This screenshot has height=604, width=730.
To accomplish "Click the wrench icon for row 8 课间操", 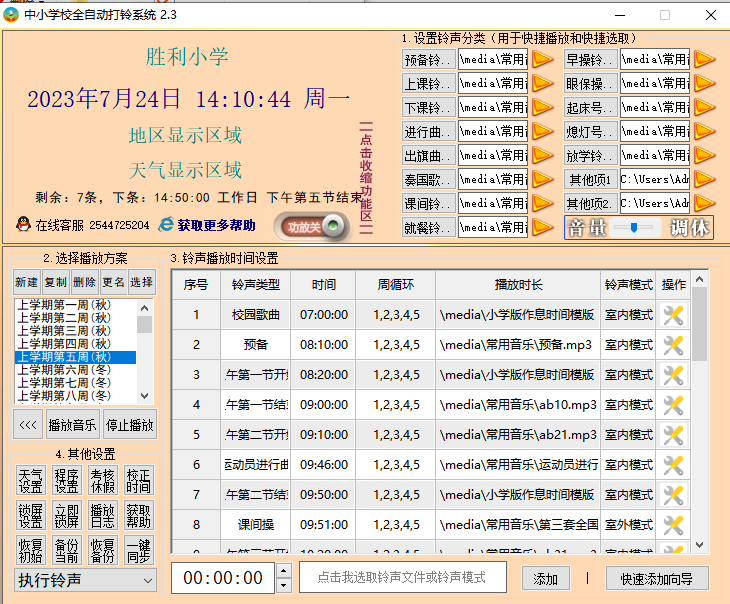I will (673, 525).
